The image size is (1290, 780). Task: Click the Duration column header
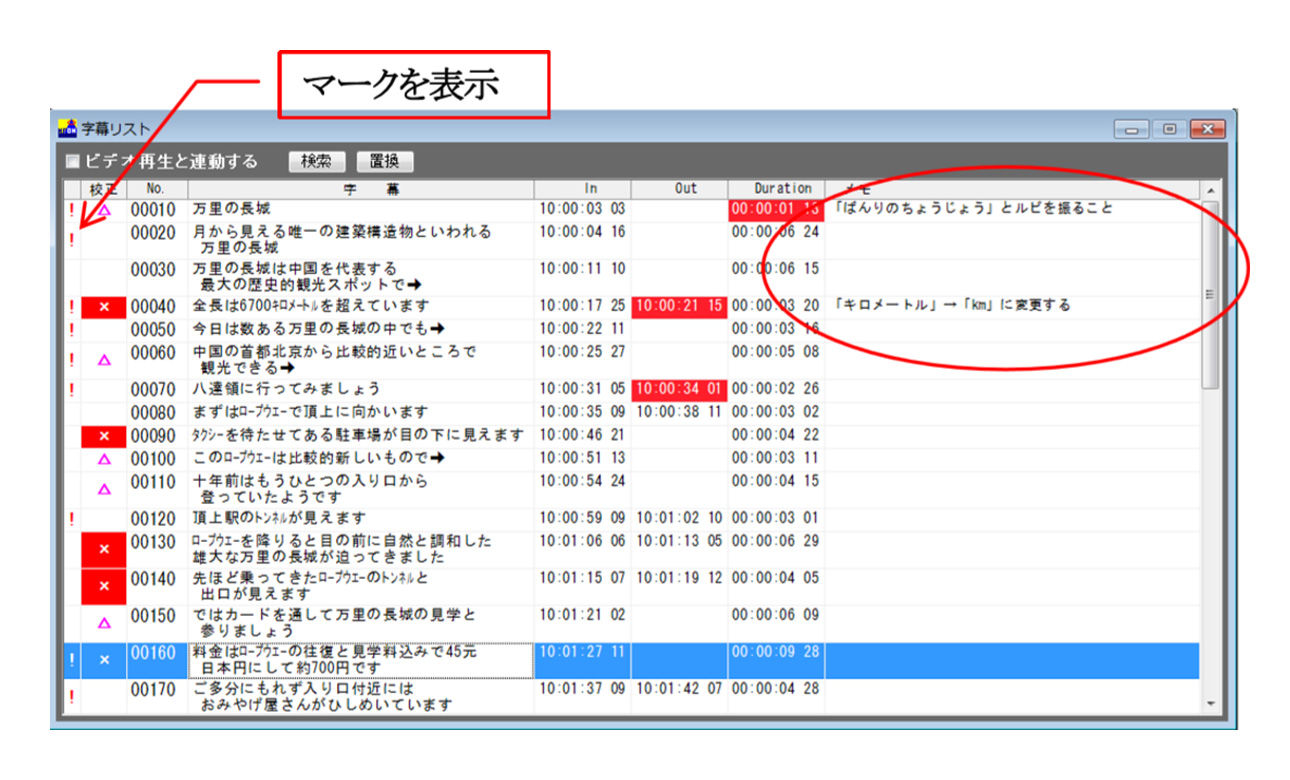[776, 188]
